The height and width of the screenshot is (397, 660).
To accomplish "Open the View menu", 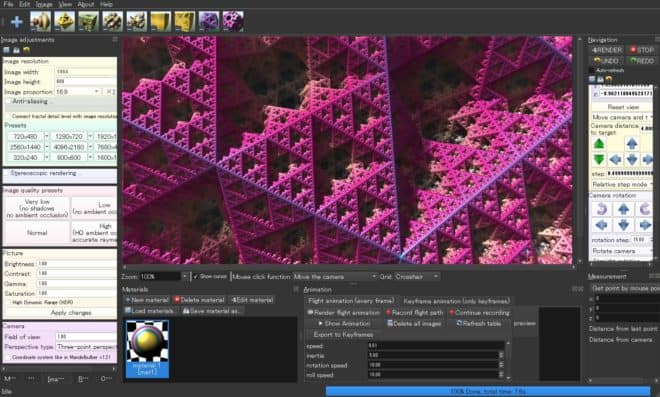I will [x=65, y=4].
